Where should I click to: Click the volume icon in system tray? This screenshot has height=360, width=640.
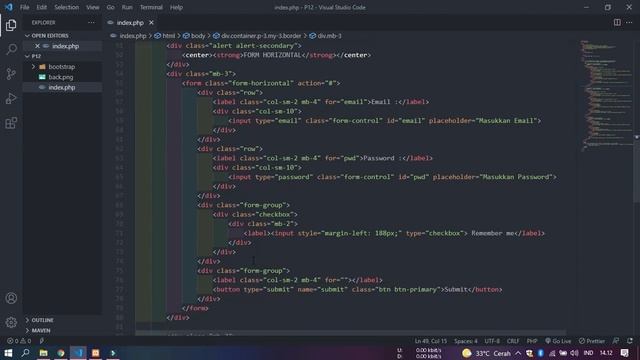pos(574,353)
